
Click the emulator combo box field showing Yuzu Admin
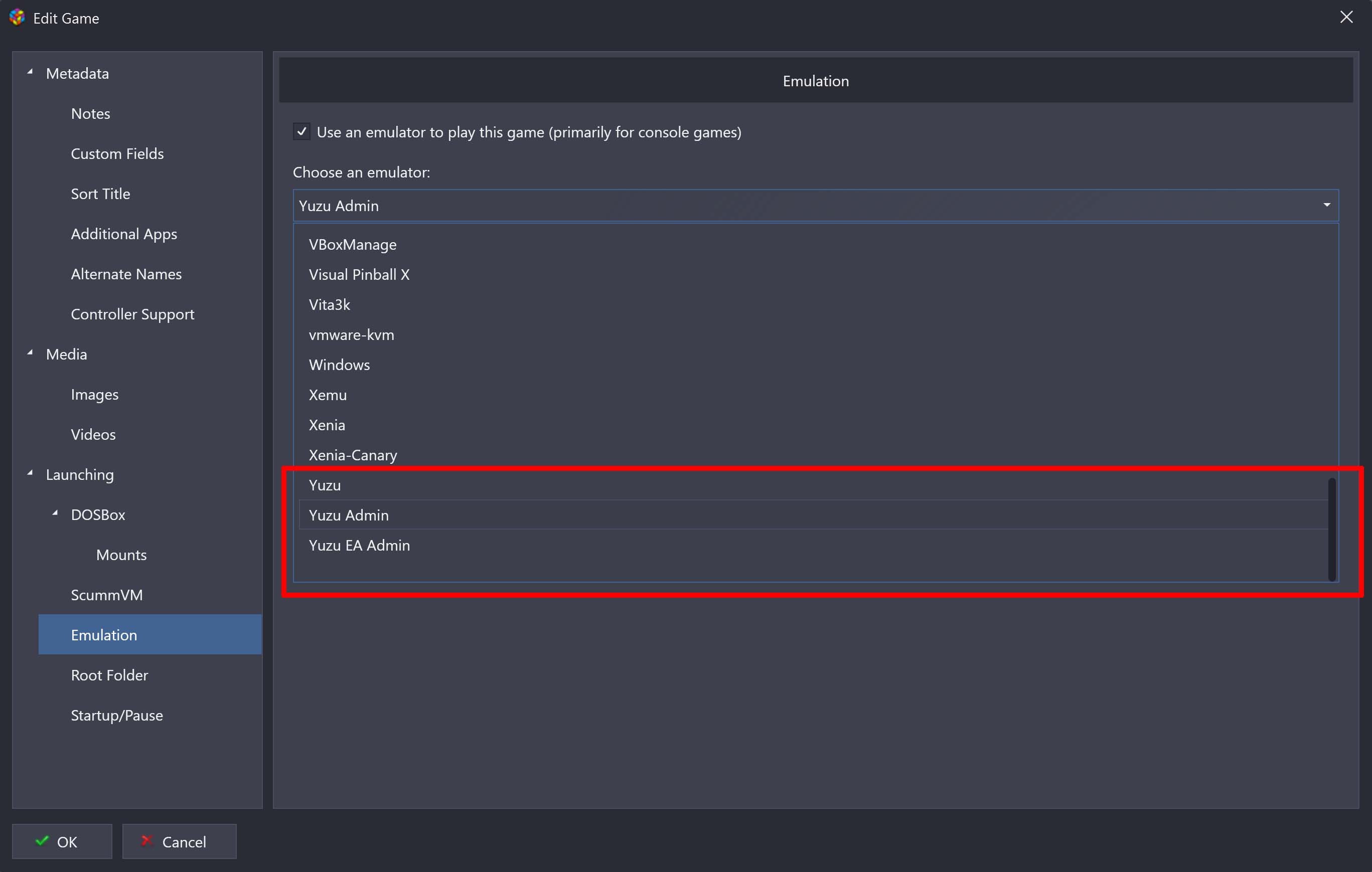point(815,205)
